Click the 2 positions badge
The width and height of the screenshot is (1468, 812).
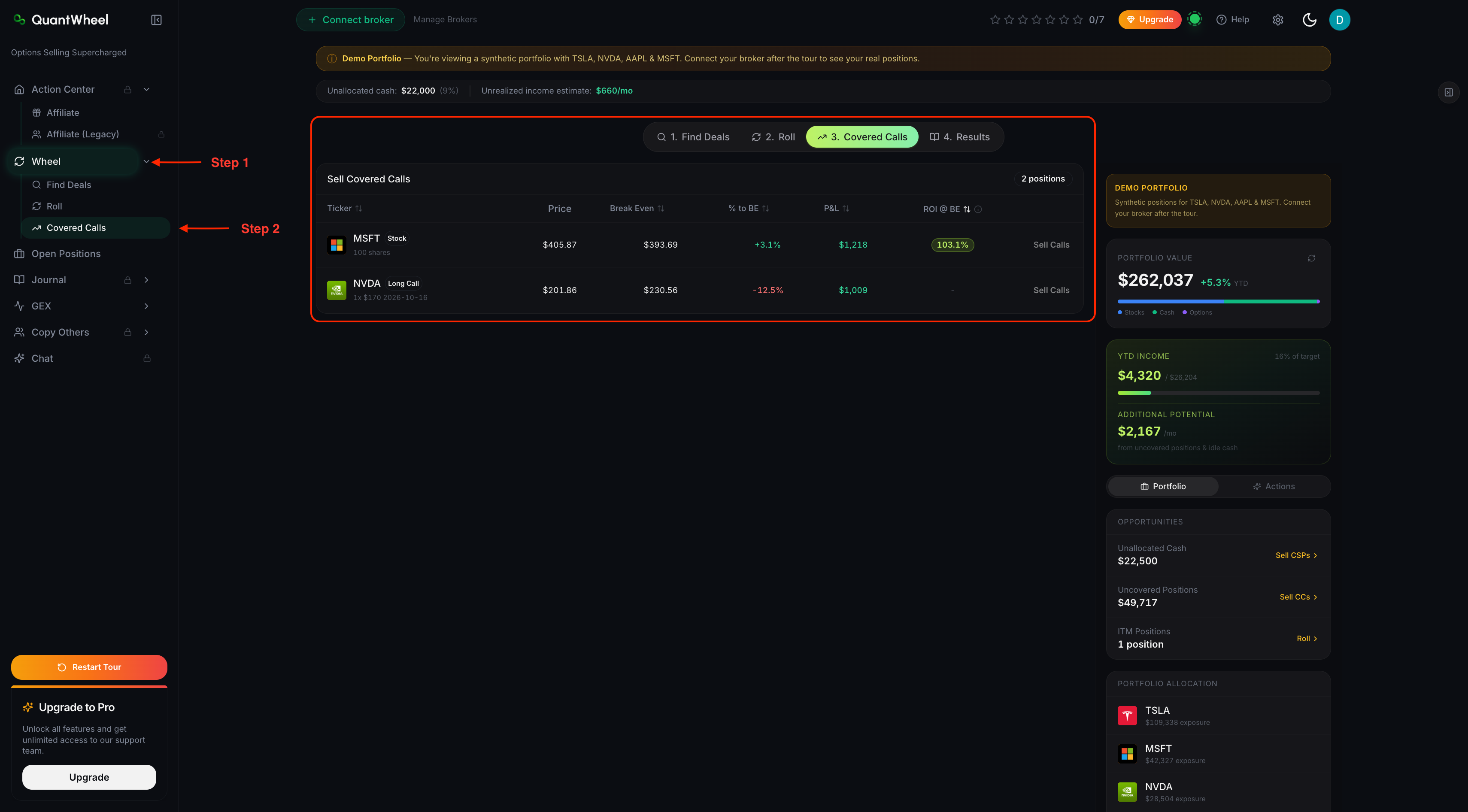tap(1043, 179)
